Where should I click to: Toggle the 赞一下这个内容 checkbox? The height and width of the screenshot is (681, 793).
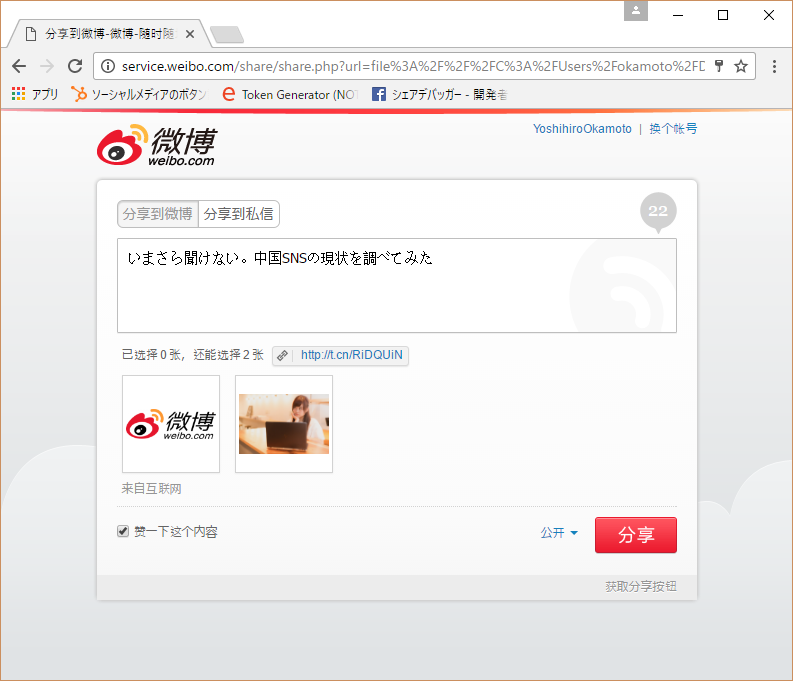tap(123, 531)
